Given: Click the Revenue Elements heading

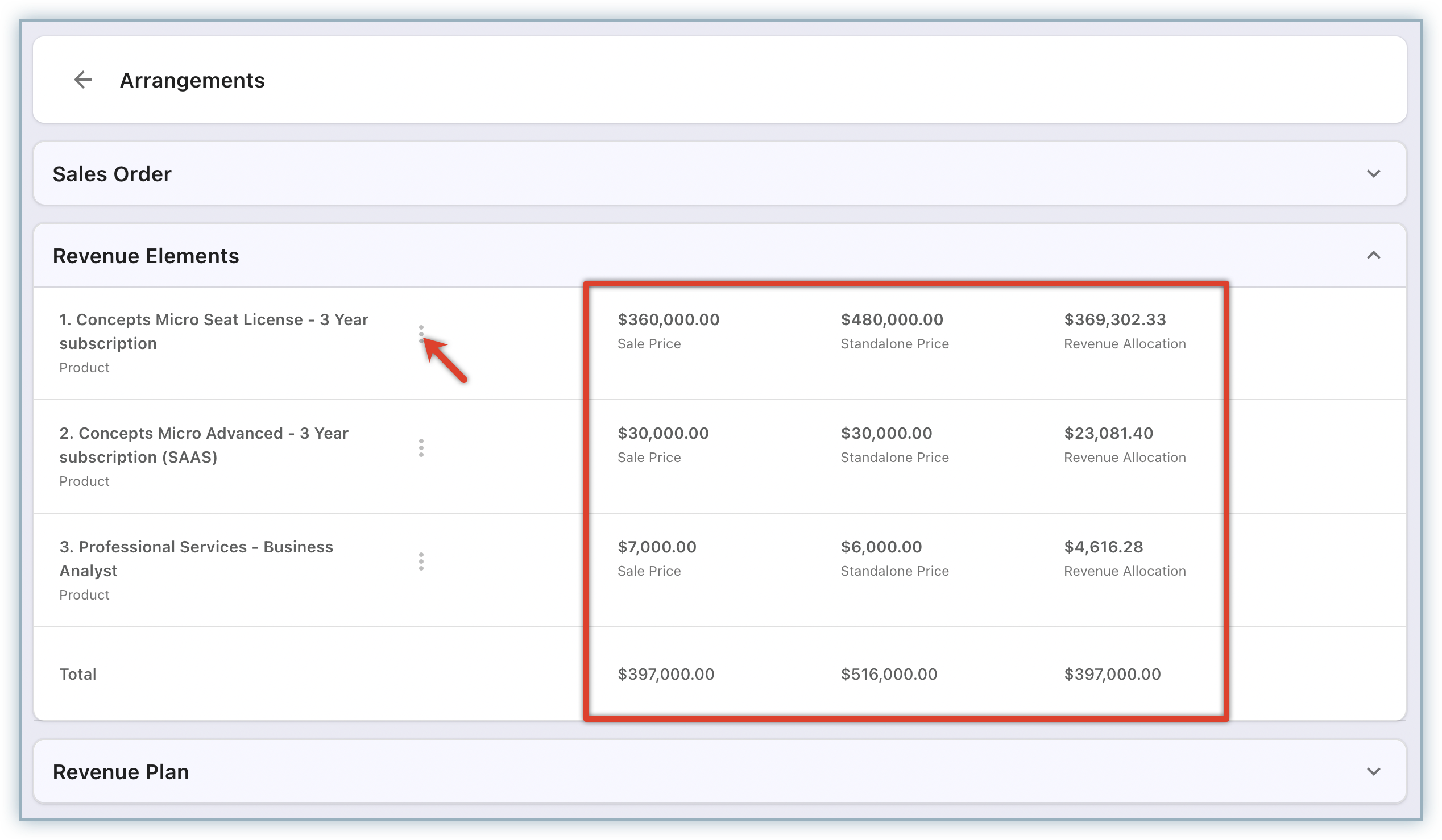Looking at the screenshot, I should pyautogui.click(x=146, y=256).
